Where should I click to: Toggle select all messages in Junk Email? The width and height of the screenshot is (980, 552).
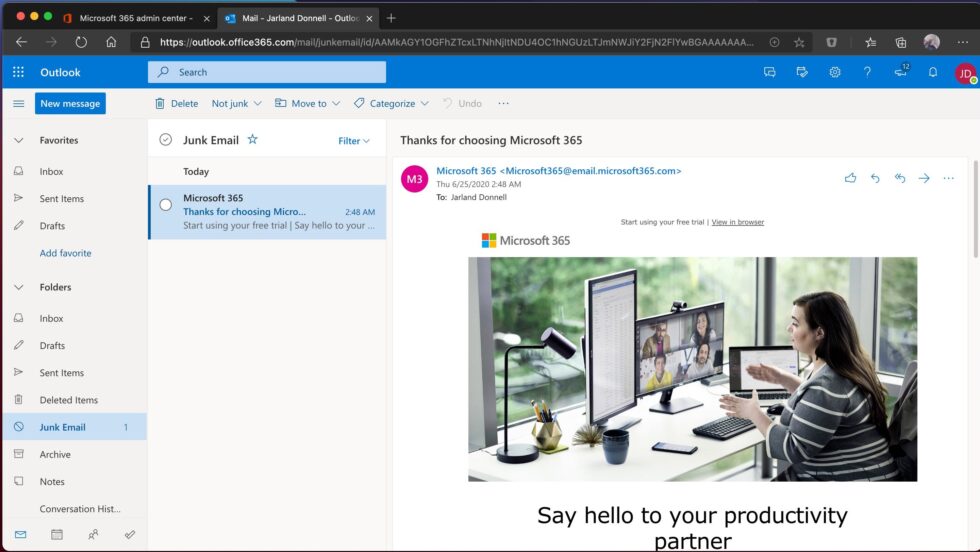166,140
